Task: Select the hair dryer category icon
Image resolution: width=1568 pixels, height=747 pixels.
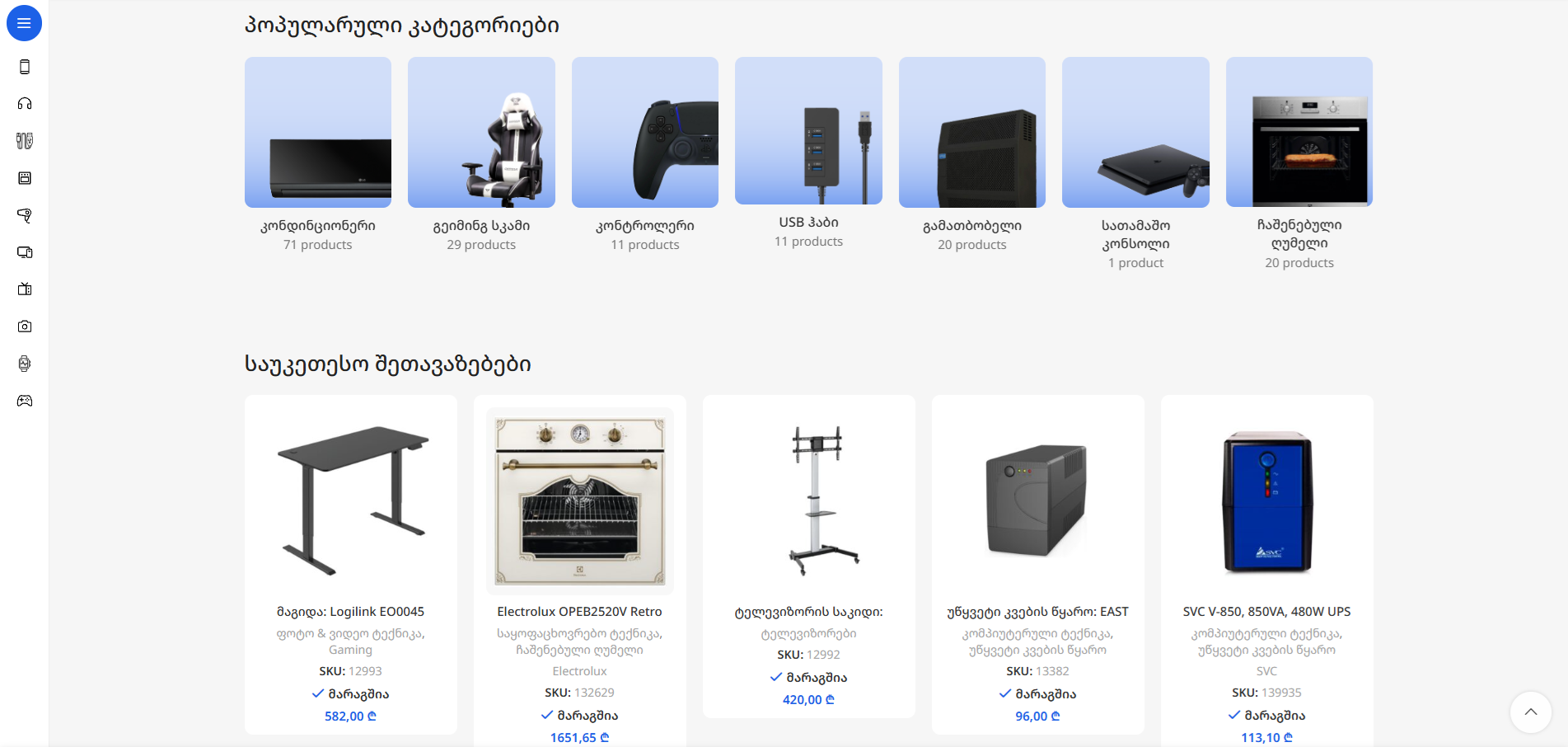Action: (25, 215)
